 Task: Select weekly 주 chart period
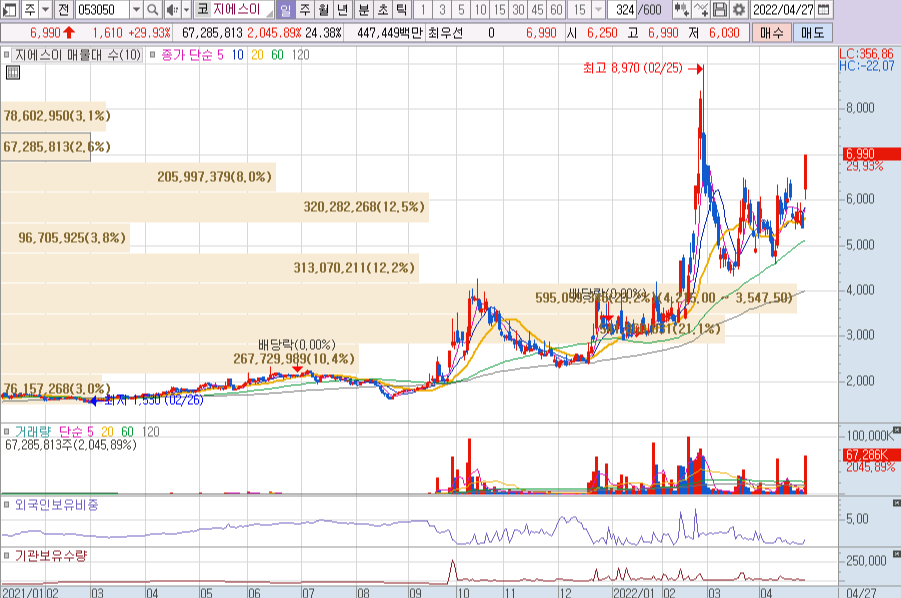305,9
